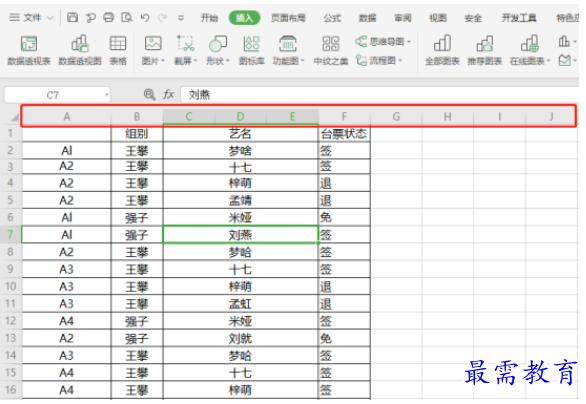Screen dimensions: 586x404
Task: Click the 功能图 icon
Action: pos(288,44)
